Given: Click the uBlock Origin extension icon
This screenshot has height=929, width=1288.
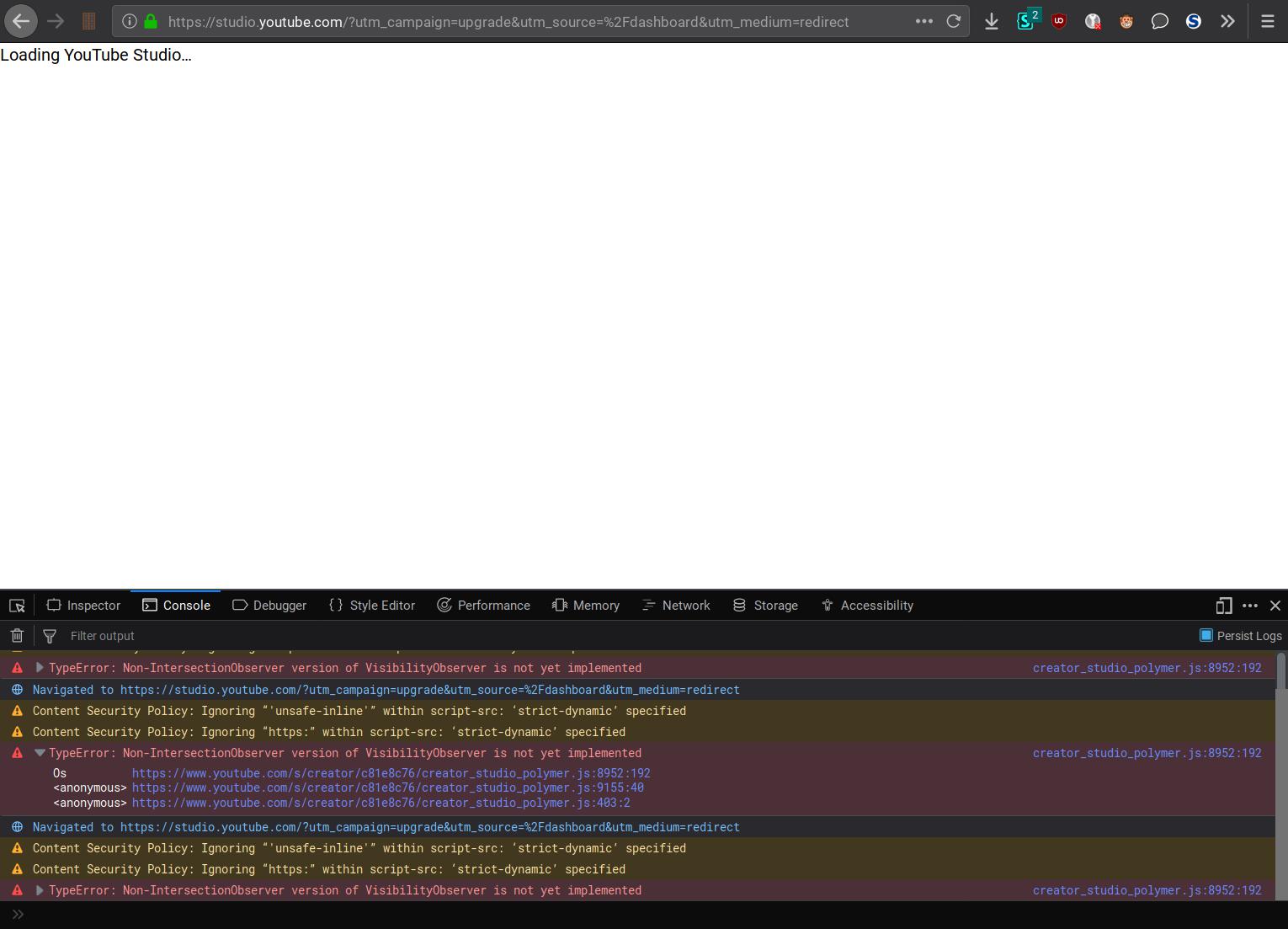Looking at the screenshot, I should 1059,22.
